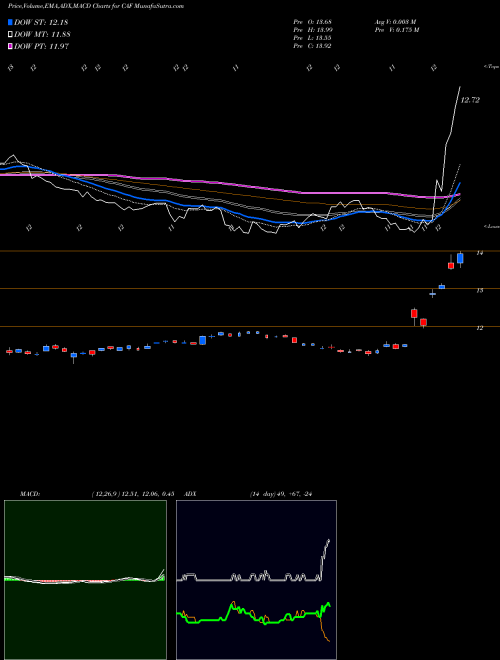
Task: Click the latest blue candlestick near 14
Action: pos(460,259)
